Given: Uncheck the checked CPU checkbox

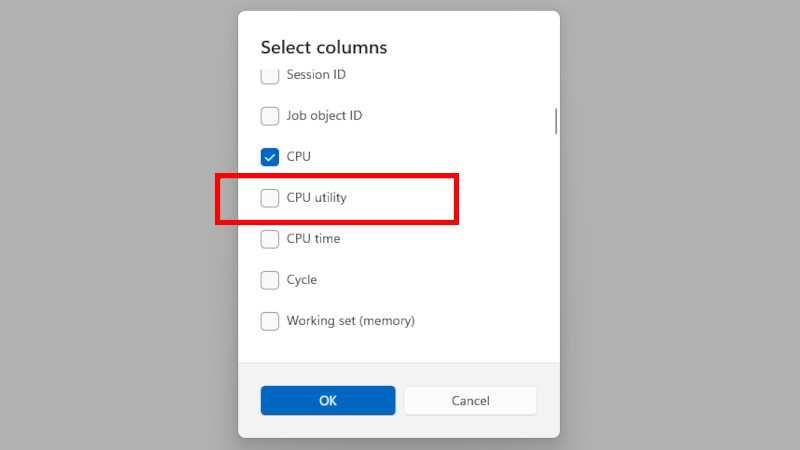Looking at the screenshot, I should pyautogui.click(x=270, y=157).
